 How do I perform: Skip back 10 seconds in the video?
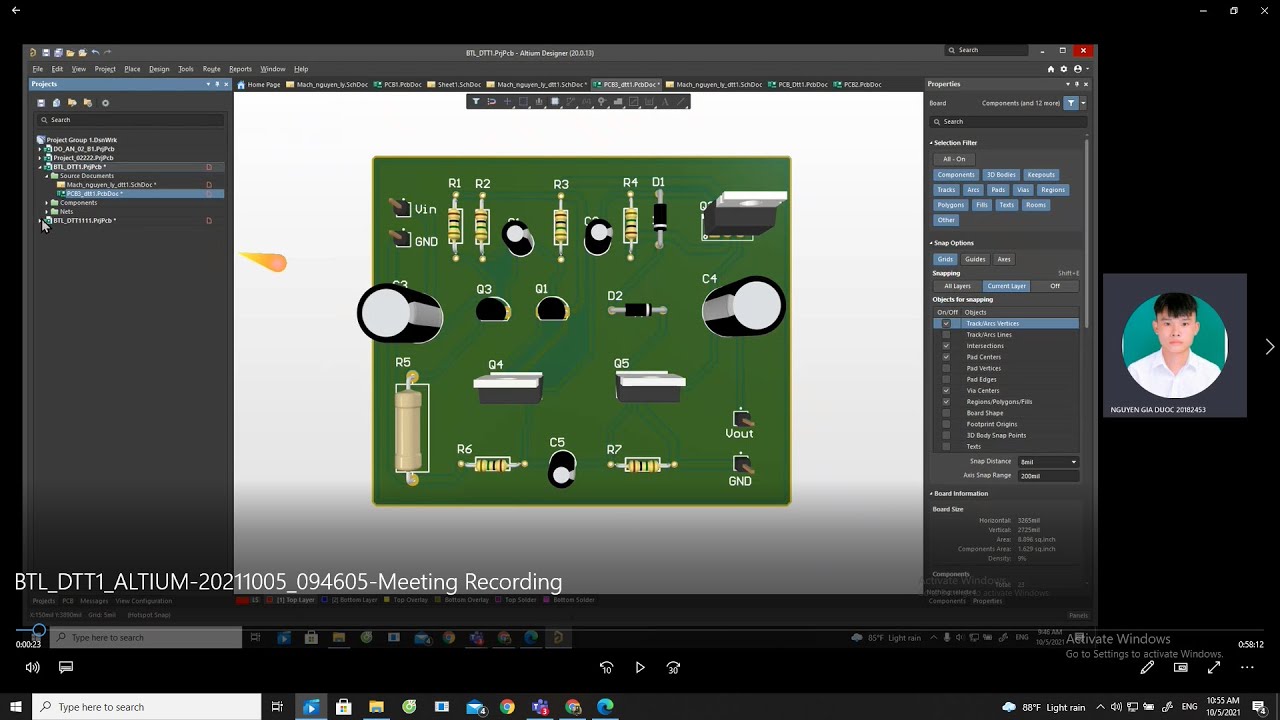click(606, 667)
